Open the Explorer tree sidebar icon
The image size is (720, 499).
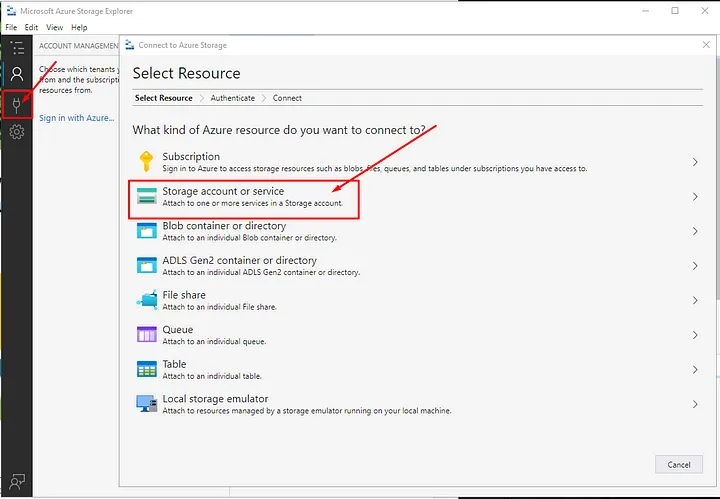click(x=17, y=47)
